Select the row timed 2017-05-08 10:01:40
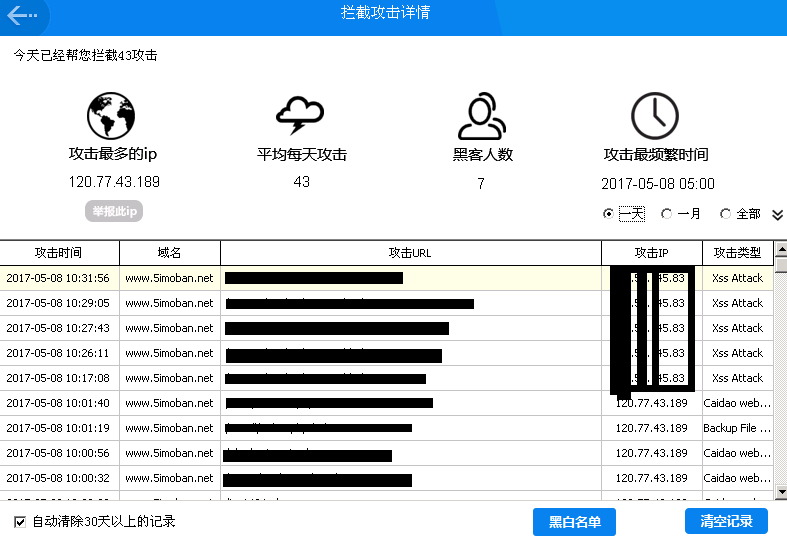This screenshot has width=787, height=538. (386, 403)
